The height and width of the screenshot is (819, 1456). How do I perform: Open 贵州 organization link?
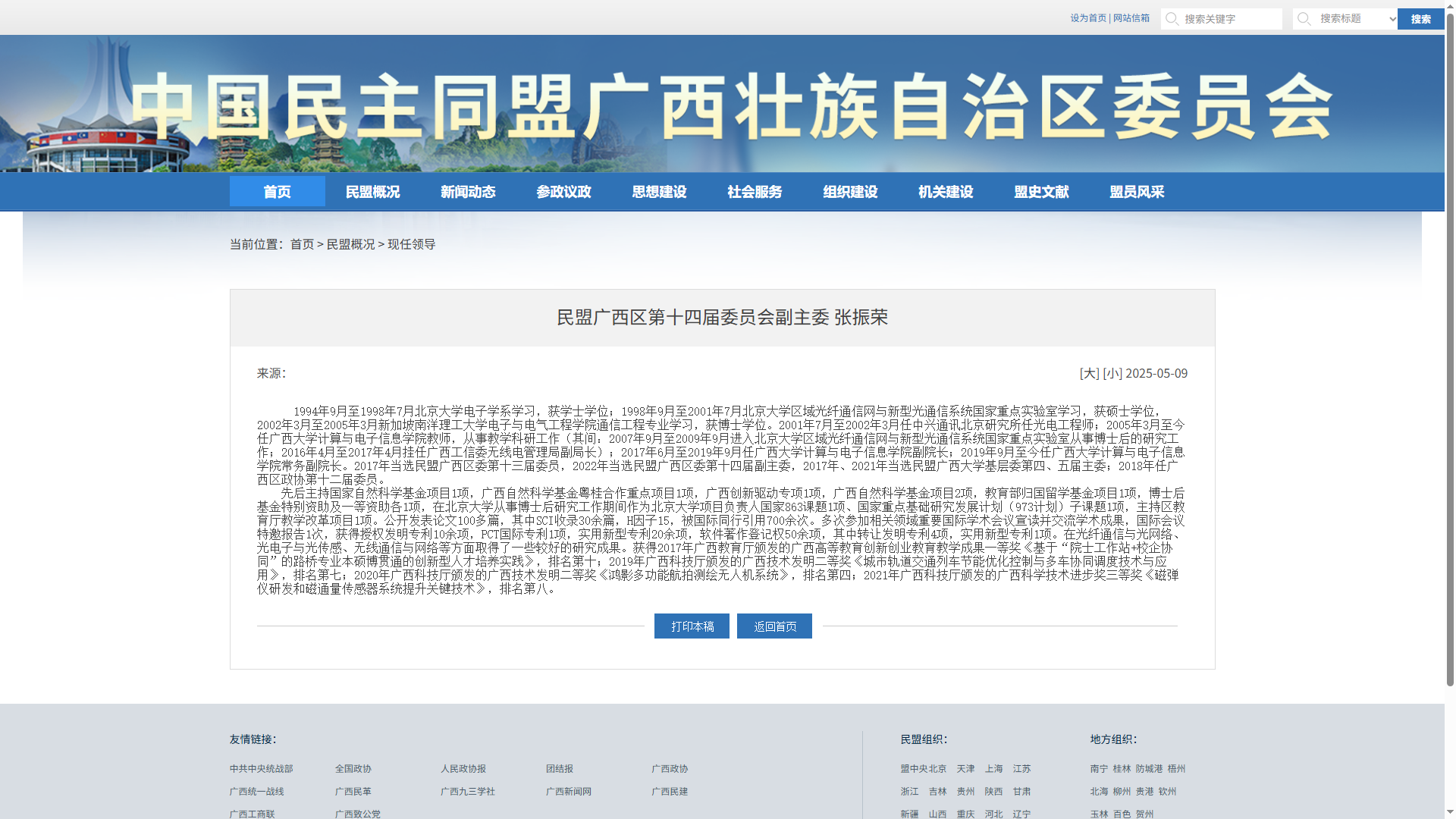point(965,792)
